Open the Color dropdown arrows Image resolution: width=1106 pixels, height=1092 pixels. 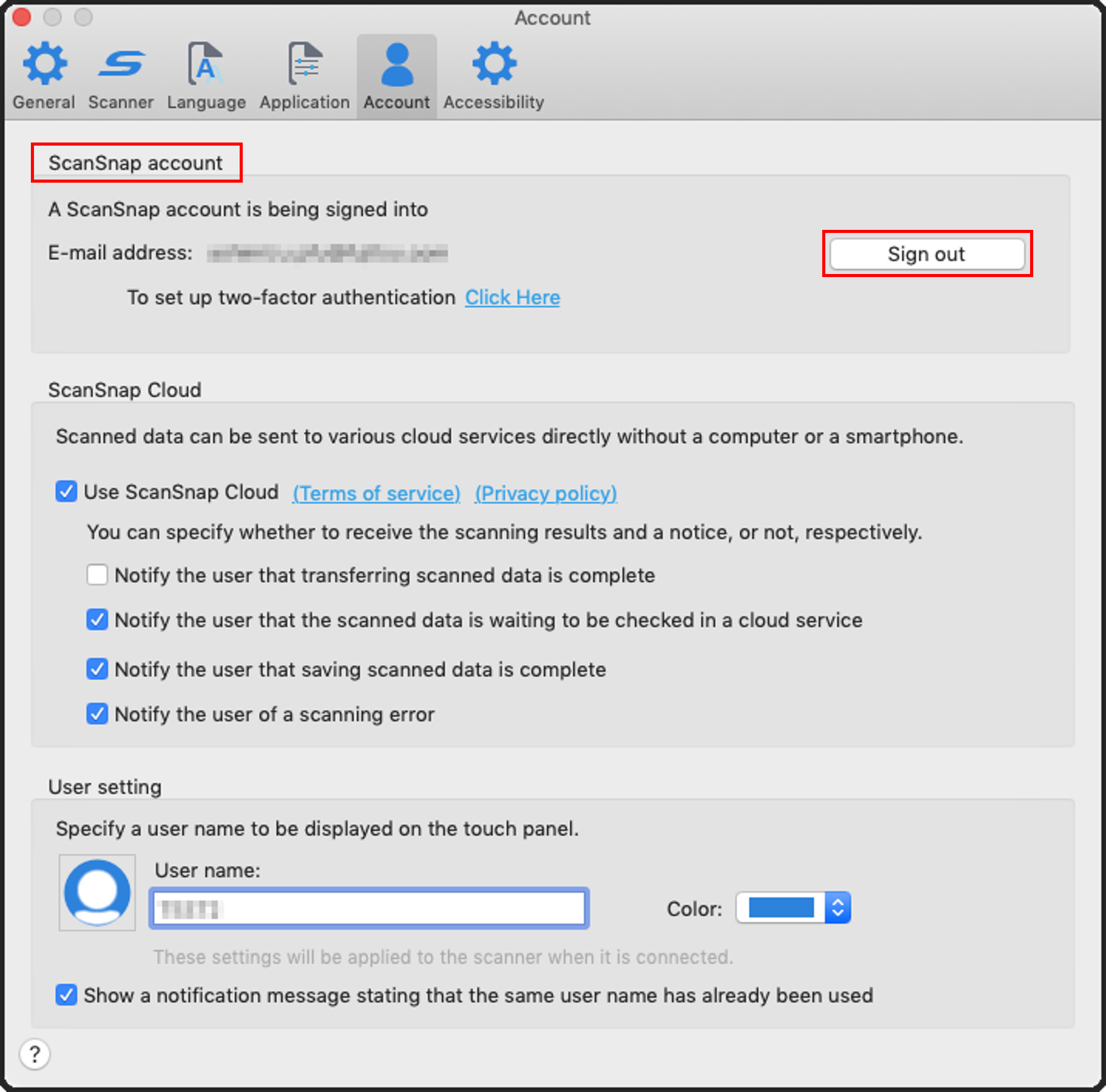(x=838, y=908)
